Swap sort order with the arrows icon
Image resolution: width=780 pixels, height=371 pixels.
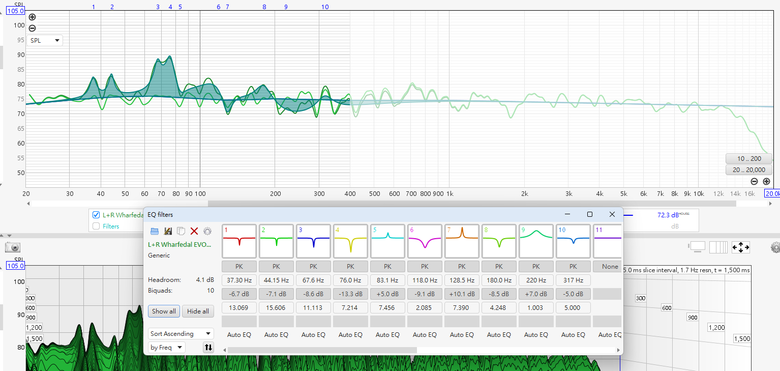[208, 348]
